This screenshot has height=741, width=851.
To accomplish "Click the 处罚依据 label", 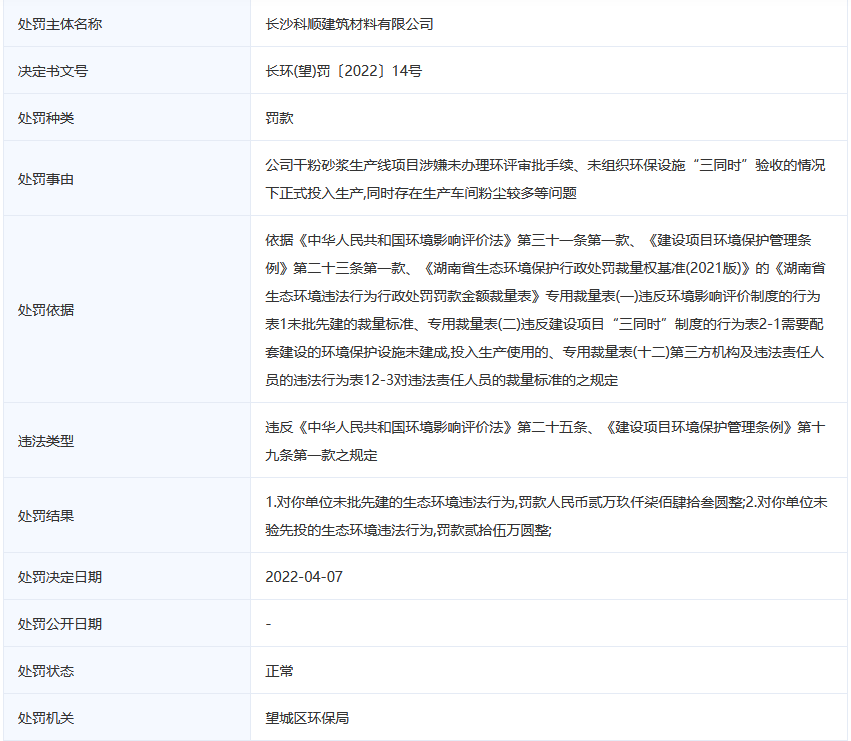I will click(46, 310).
